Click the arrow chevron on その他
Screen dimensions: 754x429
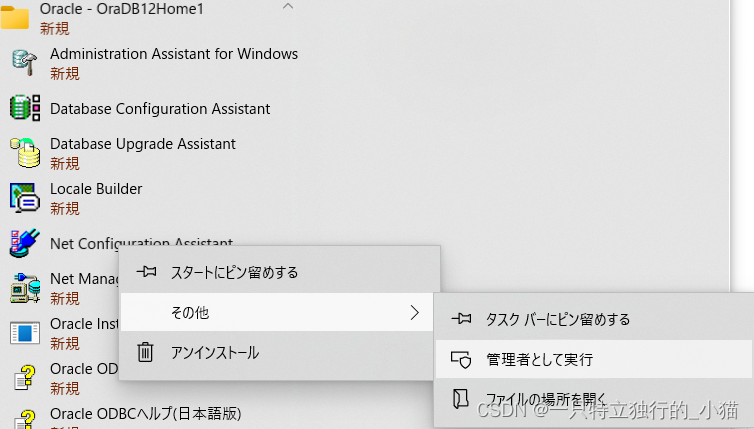[415, 313]
